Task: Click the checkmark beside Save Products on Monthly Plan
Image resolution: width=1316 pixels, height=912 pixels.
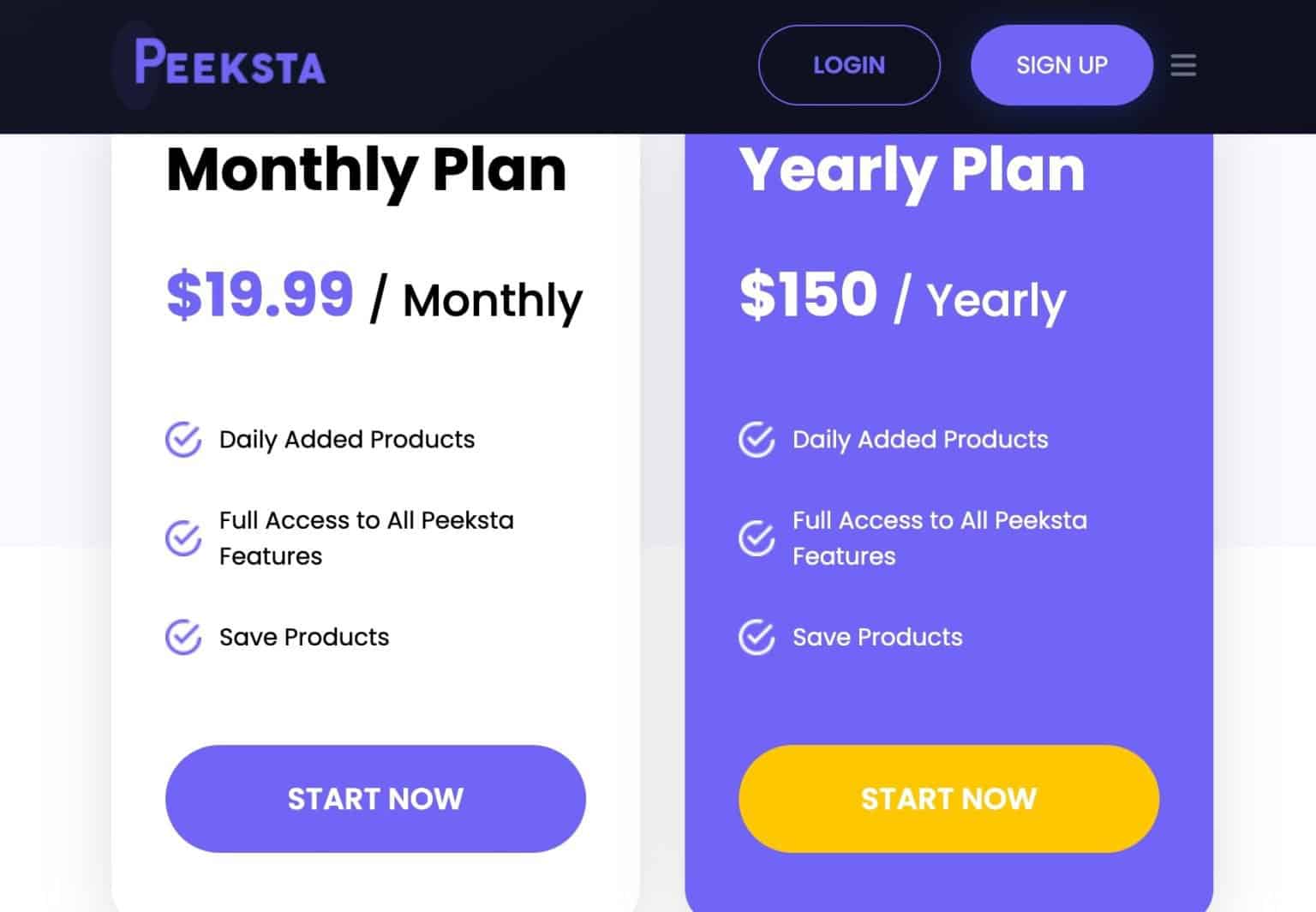Action: pyautogui.click(x=182, y=637)
